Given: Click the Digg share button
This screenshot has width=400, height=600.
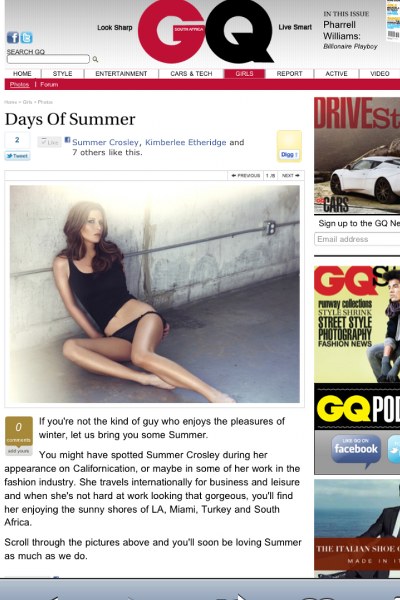Looking at the screenshot, I should (289, 154).
